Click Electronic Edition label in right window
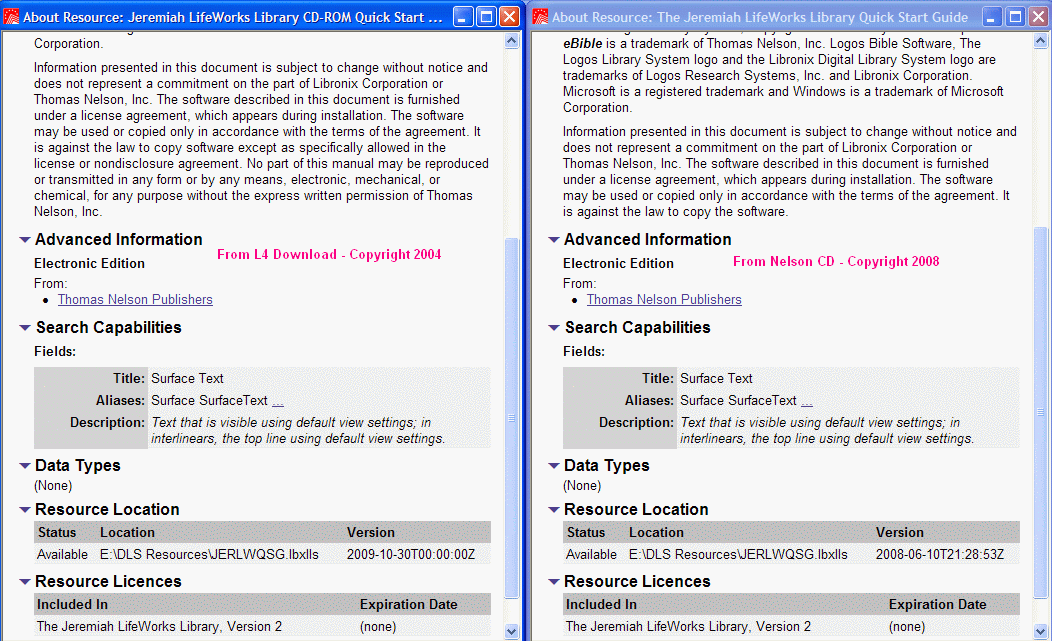The image size is (1052, 641). coord(618,263)
